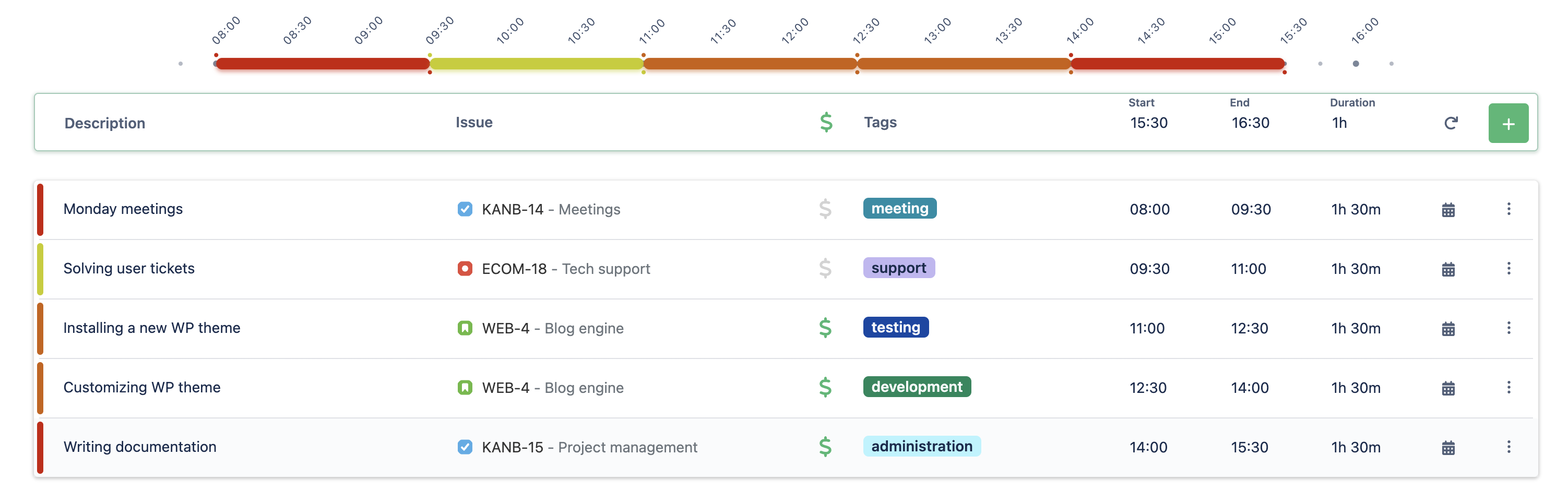This screenshot has height=503, width=1568.
Task: Open calendar icon for Writing documentation
Action: pos(1447,448)
